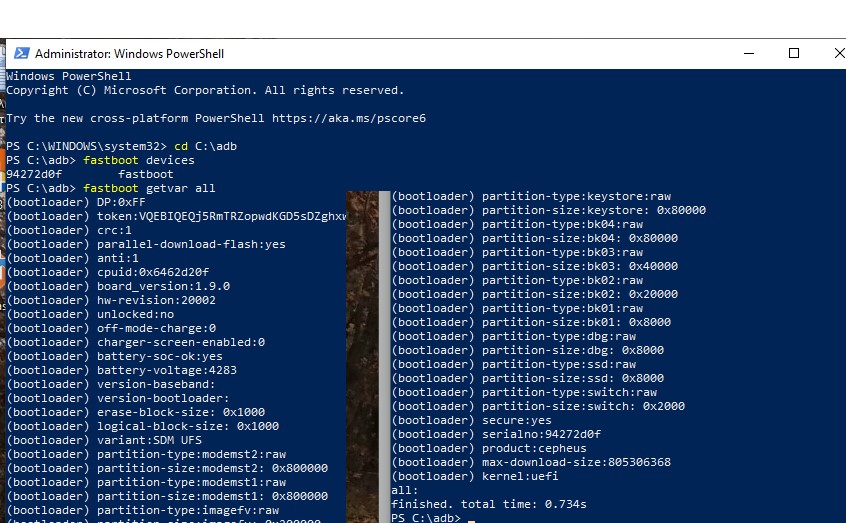Viewport: 846px width, 523px height.
Task: Click the 'anti:1' output line
Action: pyautogui.click(x=72, y=259)
